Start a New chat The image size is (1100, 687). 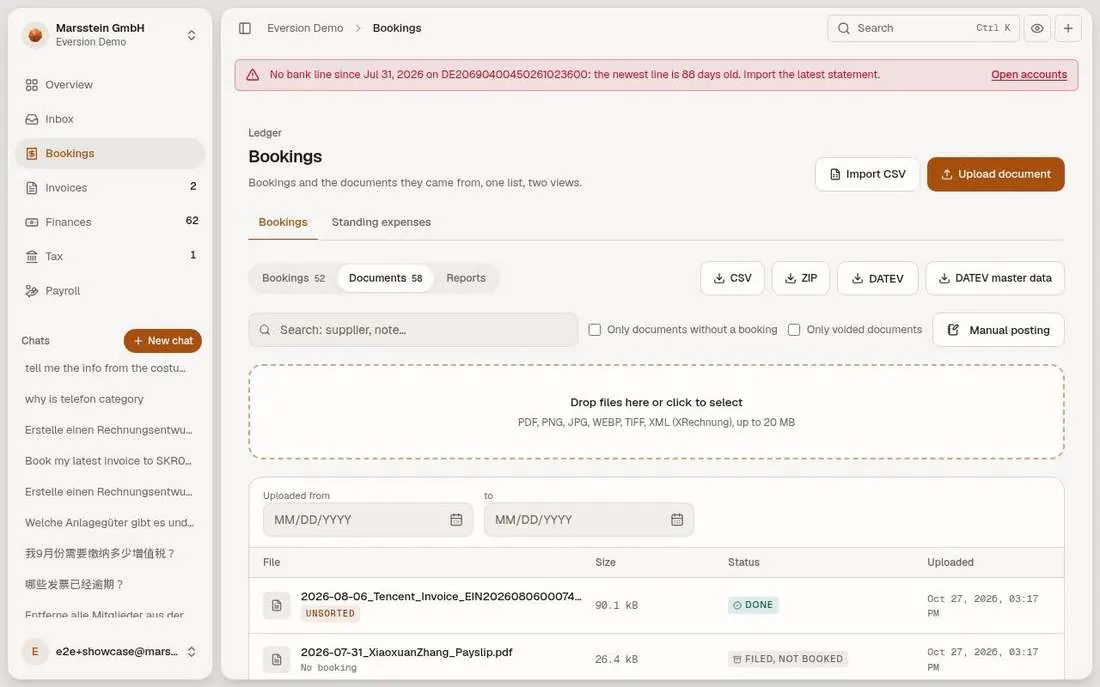pyautogui.click(x=163, y=340)
